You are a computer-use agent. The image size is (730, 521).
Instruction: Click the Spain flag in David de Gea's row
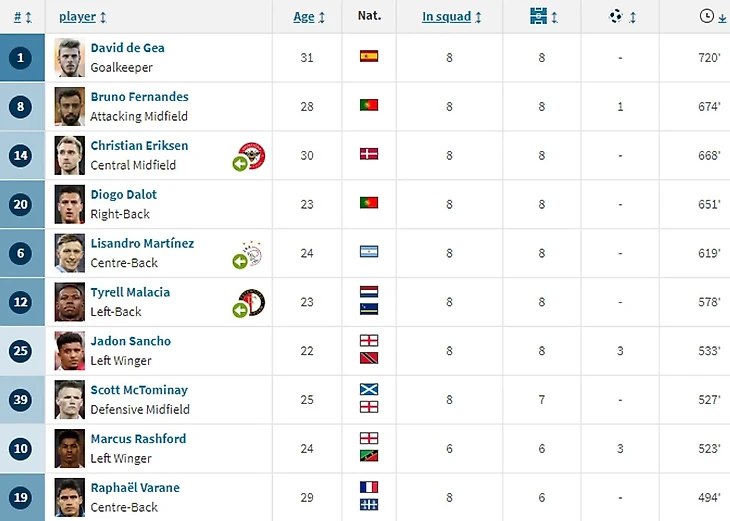click(369, 57)
